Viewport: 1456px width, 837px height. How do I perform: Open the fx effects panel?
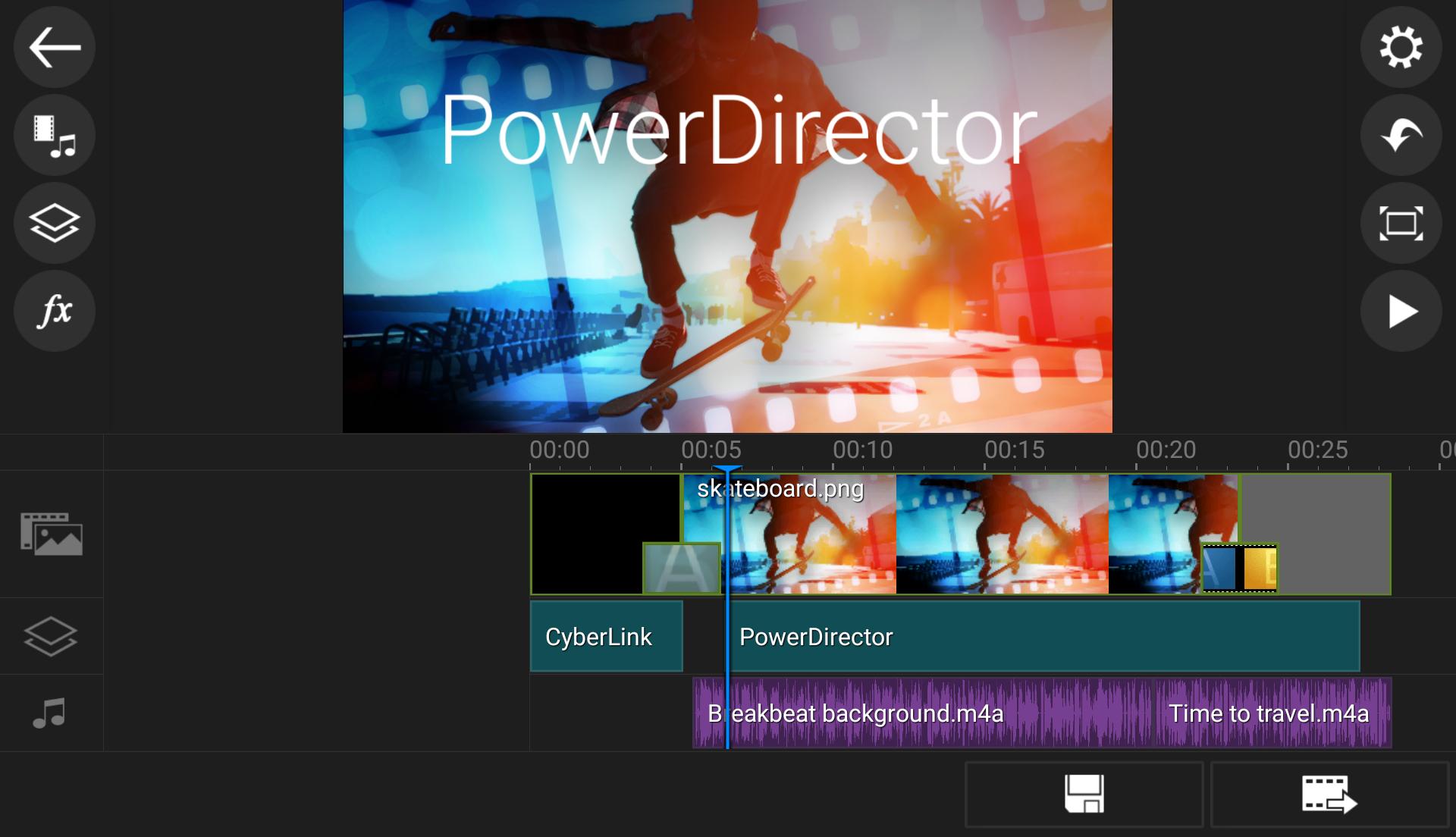click(55, 311)
